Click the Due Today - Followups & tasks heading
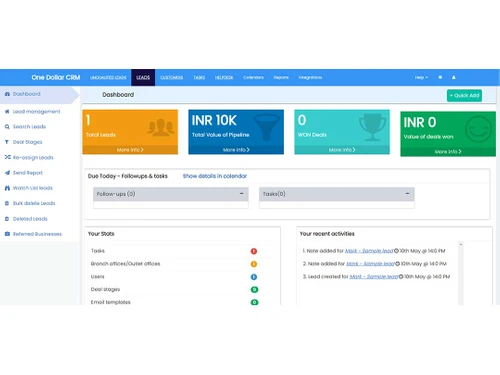Screen dimensions: 500x375 pos(128,176)
